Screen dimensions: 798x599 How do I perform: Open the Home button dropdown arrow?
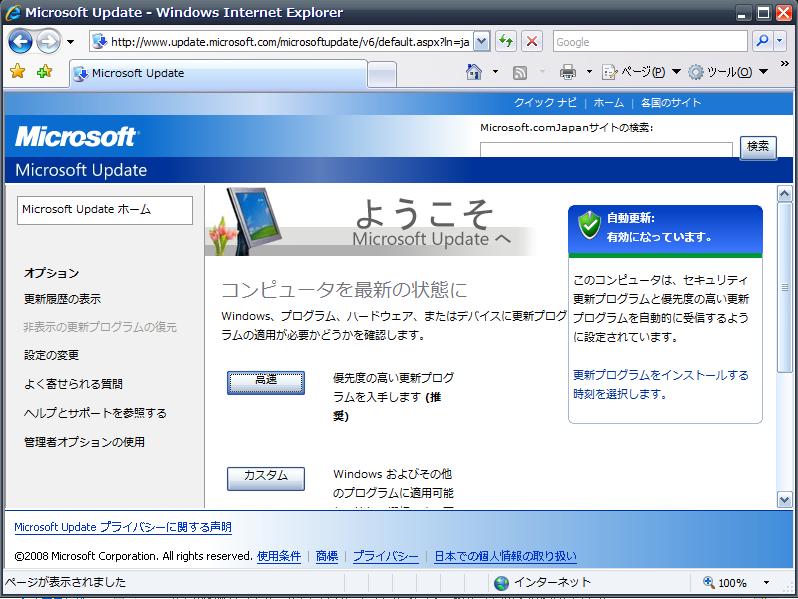495,72
